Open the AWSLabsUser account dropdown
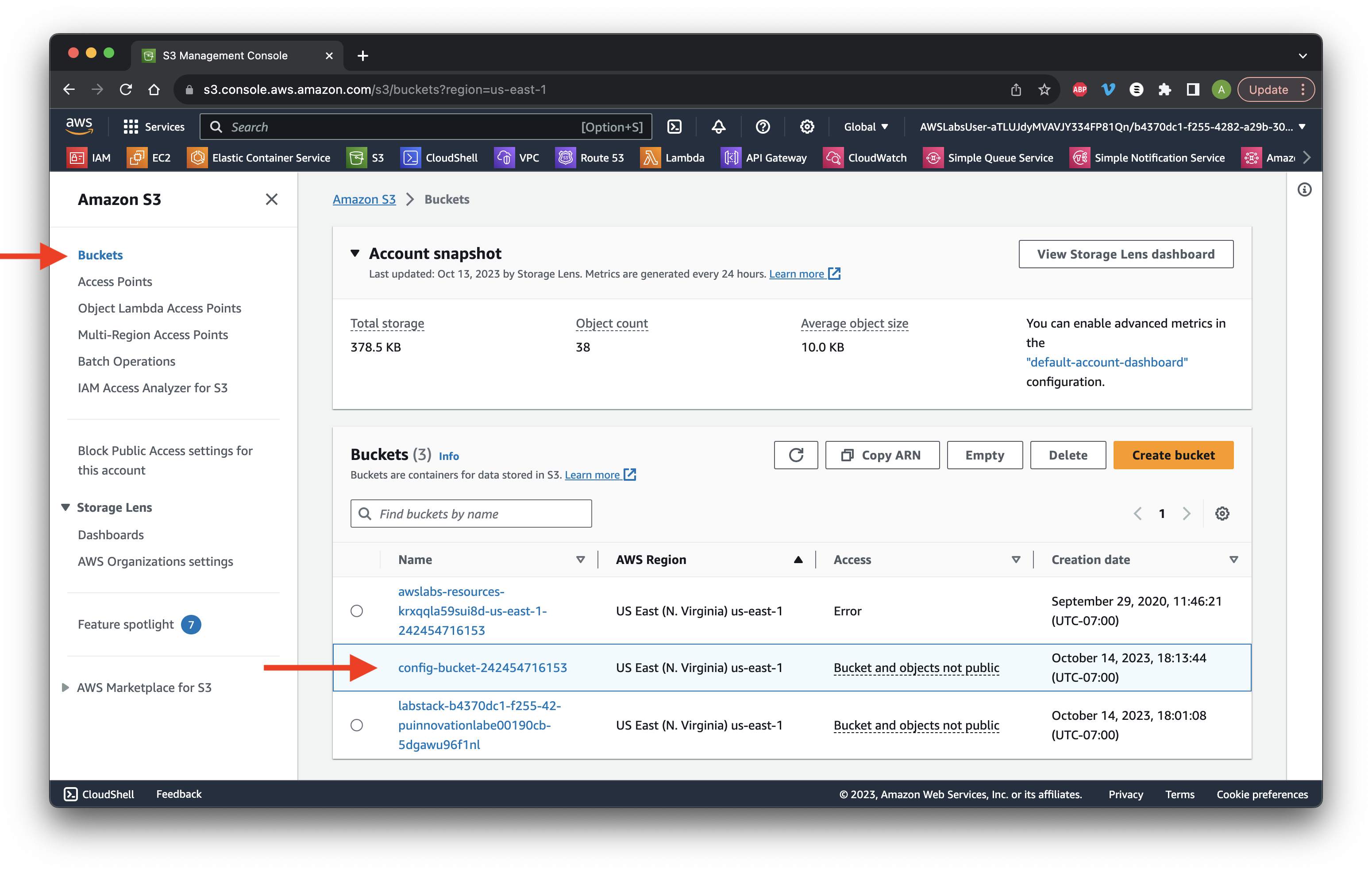The height and width of the screenshot is (873, 1372). [1113, 127]
